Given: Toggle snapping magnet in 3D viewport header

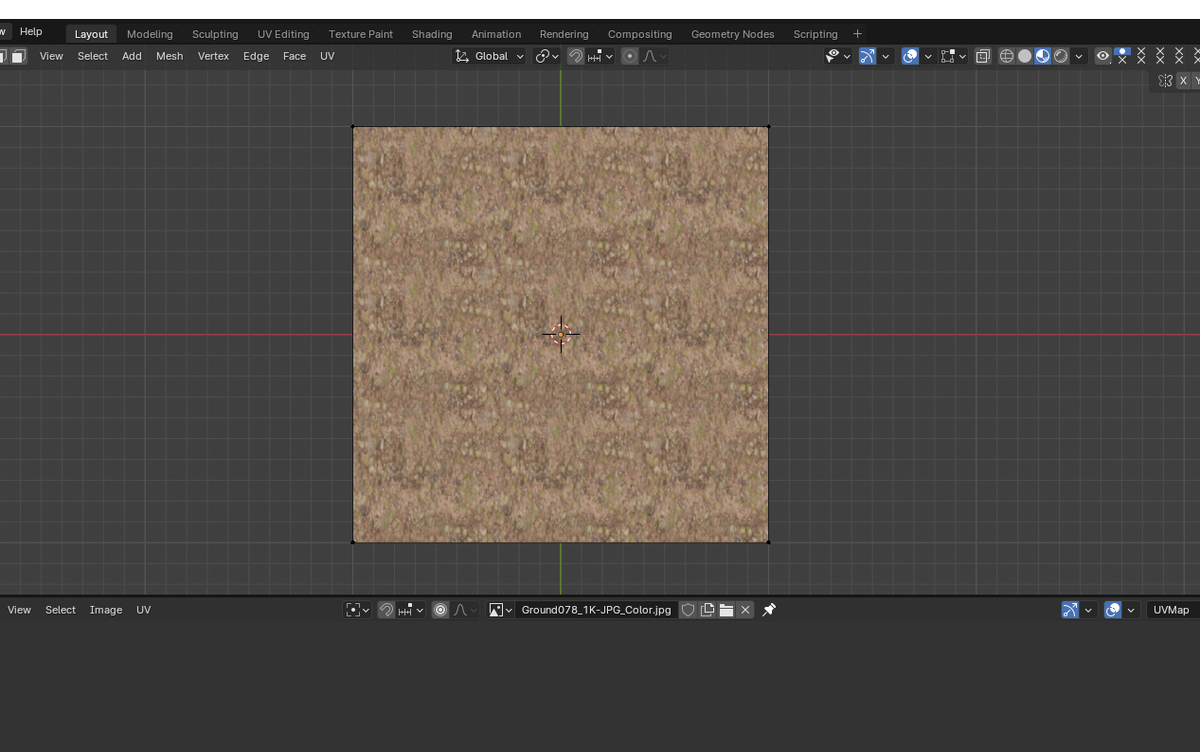Looking at the screenshot, I should click(576, 56).
